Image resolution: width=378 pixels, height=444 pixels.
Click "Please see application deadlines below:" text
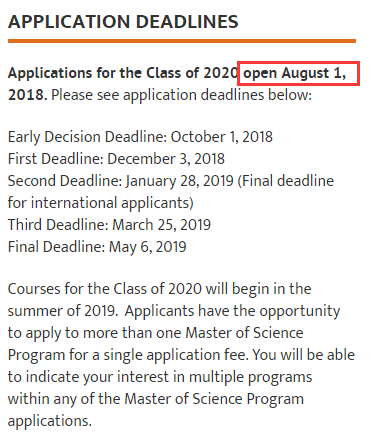[x=182, y=95]
